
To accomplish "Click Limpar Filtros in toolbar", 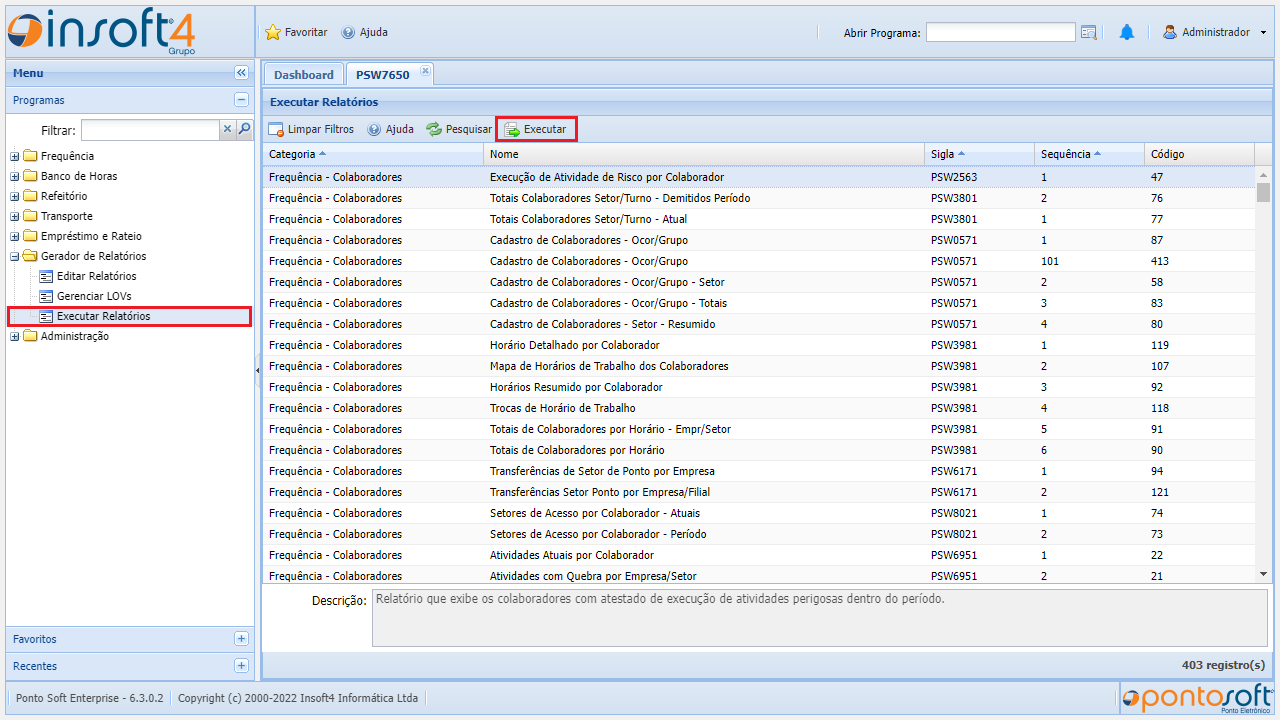I will click(x=311, y=129).
